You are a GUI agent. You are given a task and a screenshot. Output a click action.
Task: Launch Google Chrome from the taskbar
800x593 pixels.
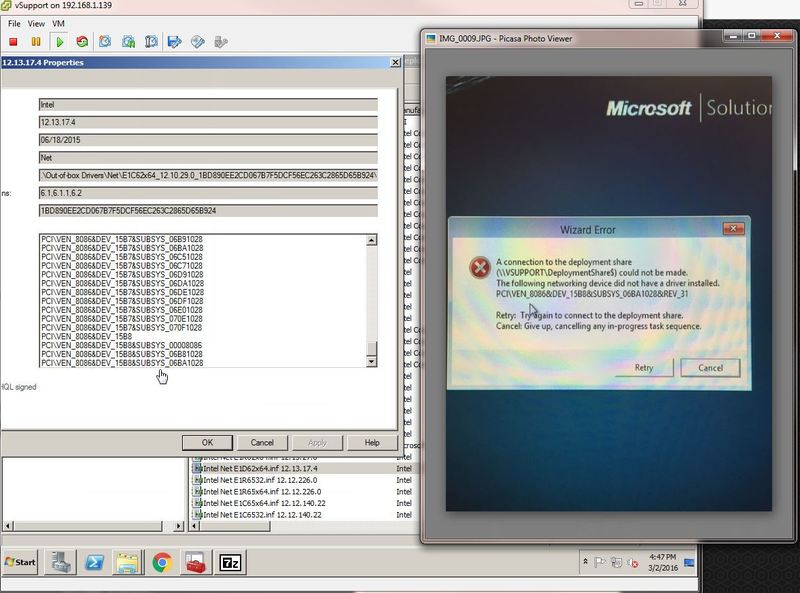pyautogui.click(x=160, y=562)
